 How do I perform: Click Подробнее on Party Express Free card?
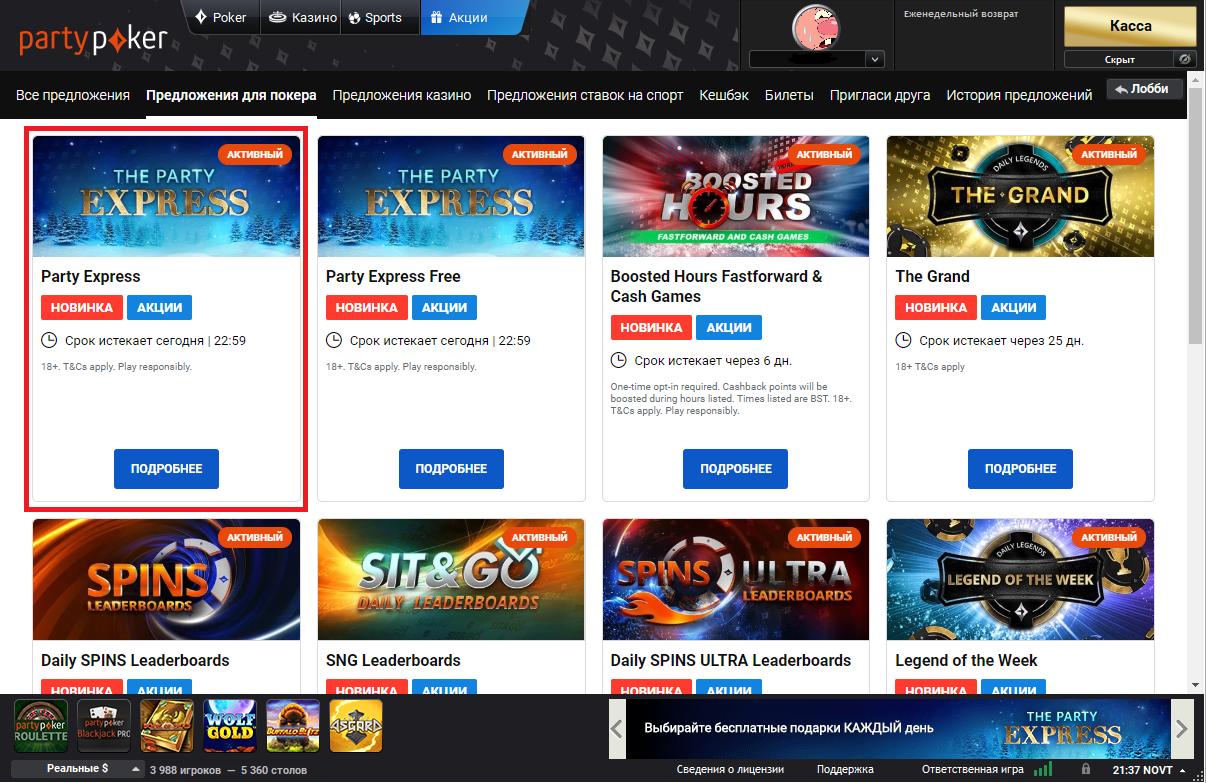coord(451,469)
